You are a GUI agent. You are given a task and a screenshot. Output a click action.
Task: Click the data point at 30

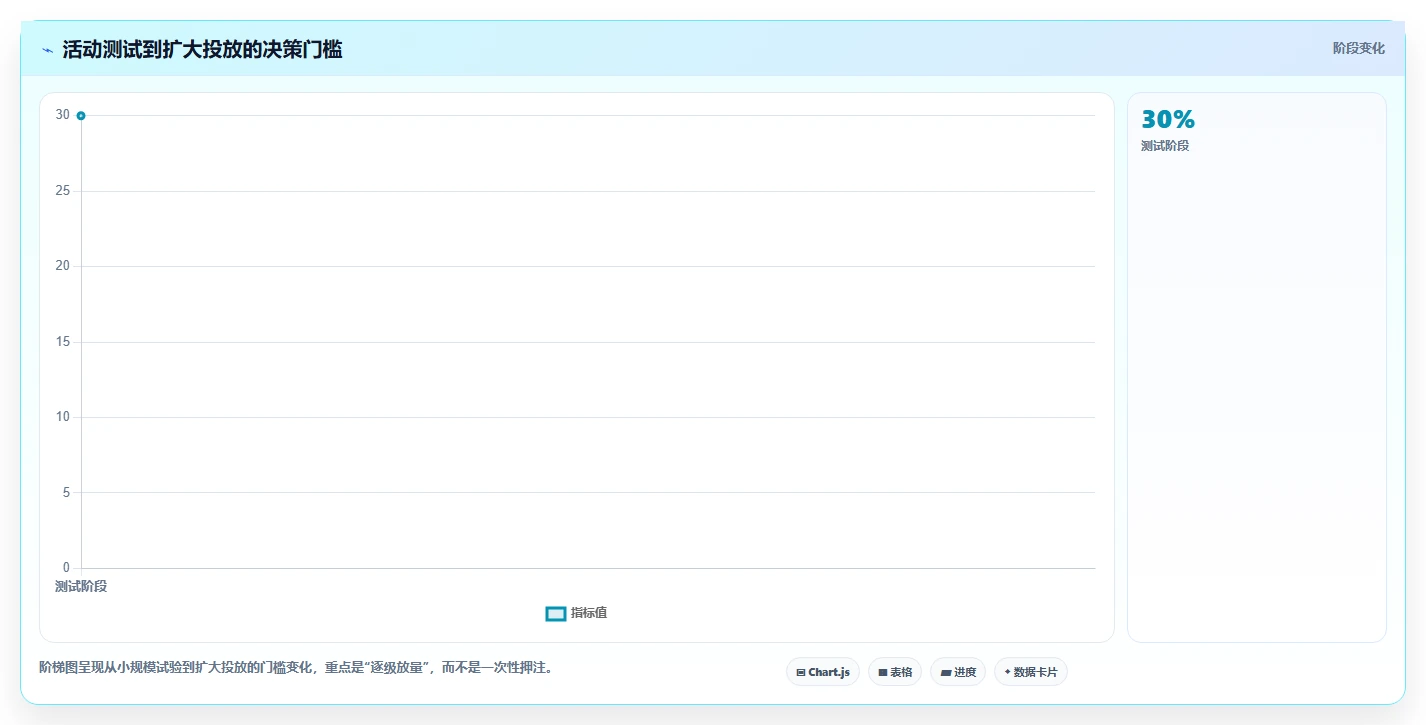81,116
